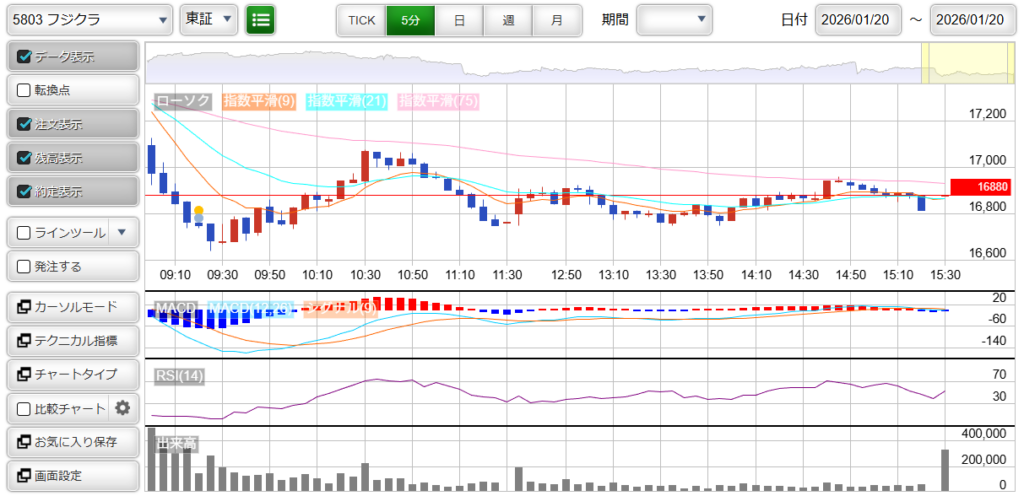Click the start date input field
This screenshot has height=496, width=1024.
pos(858,19)
